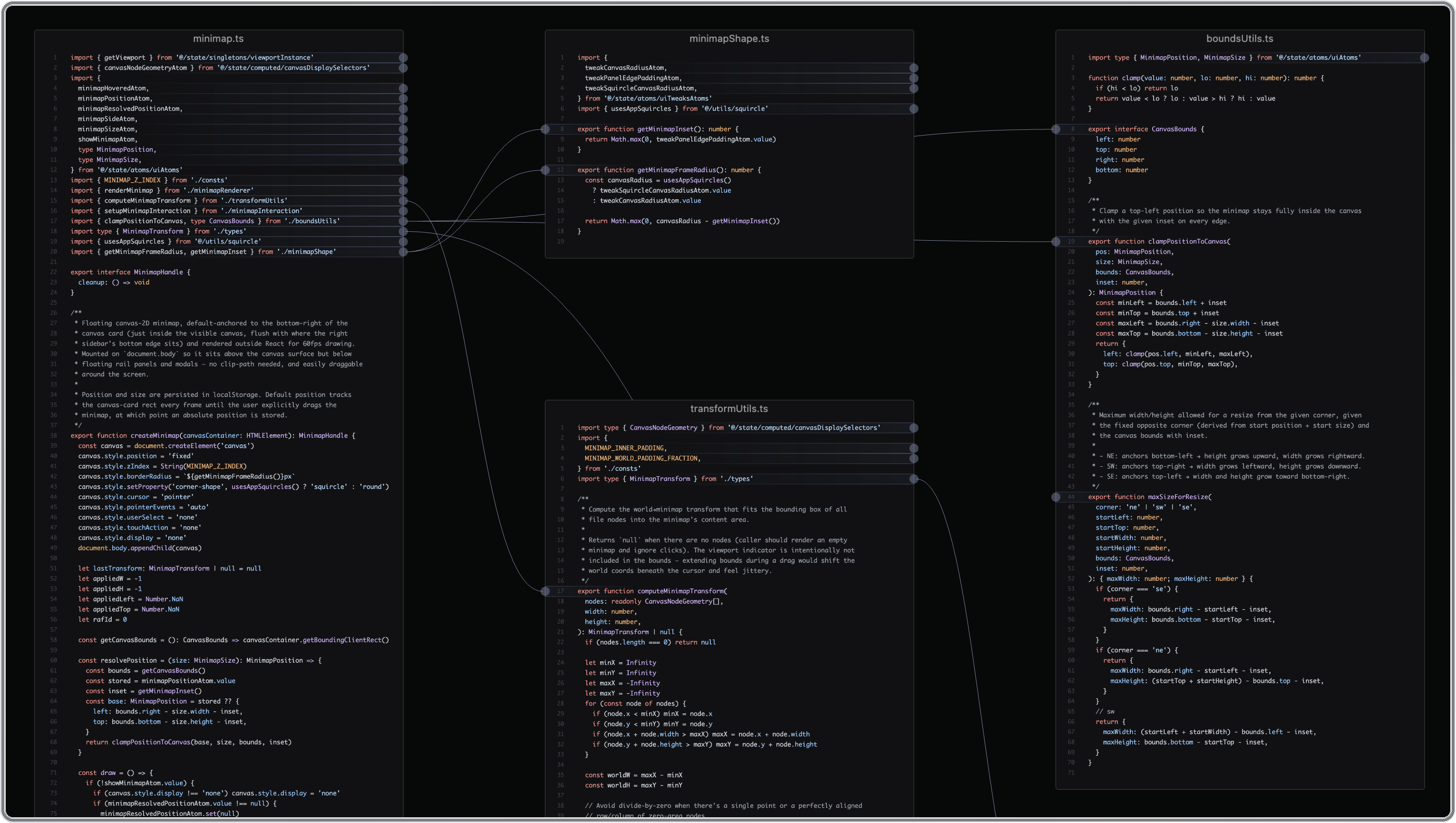Click the 'const resolvePosition' line in minimap.ts
Screen dimensions: 1456x823
pos(200,660)
